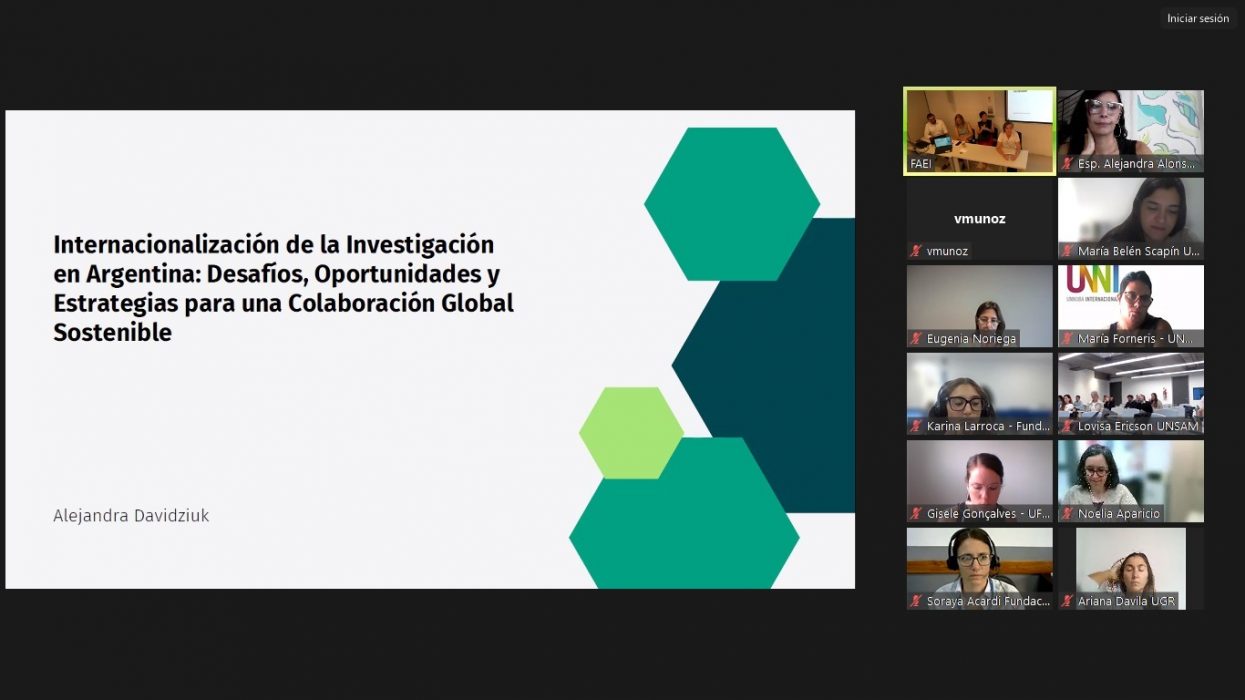Open options on vmunoz's participant tile
The height and width of the screenshot is (700, 1245).
pos(979,218)
